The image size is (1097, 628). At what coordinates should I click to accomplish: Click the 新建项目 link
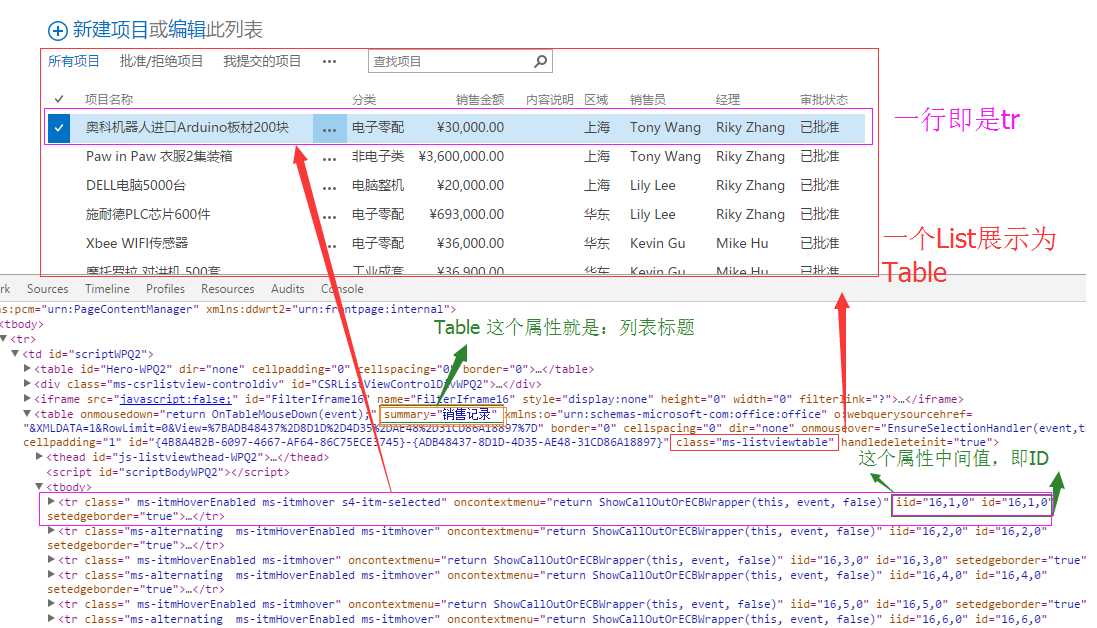point(111,30)
